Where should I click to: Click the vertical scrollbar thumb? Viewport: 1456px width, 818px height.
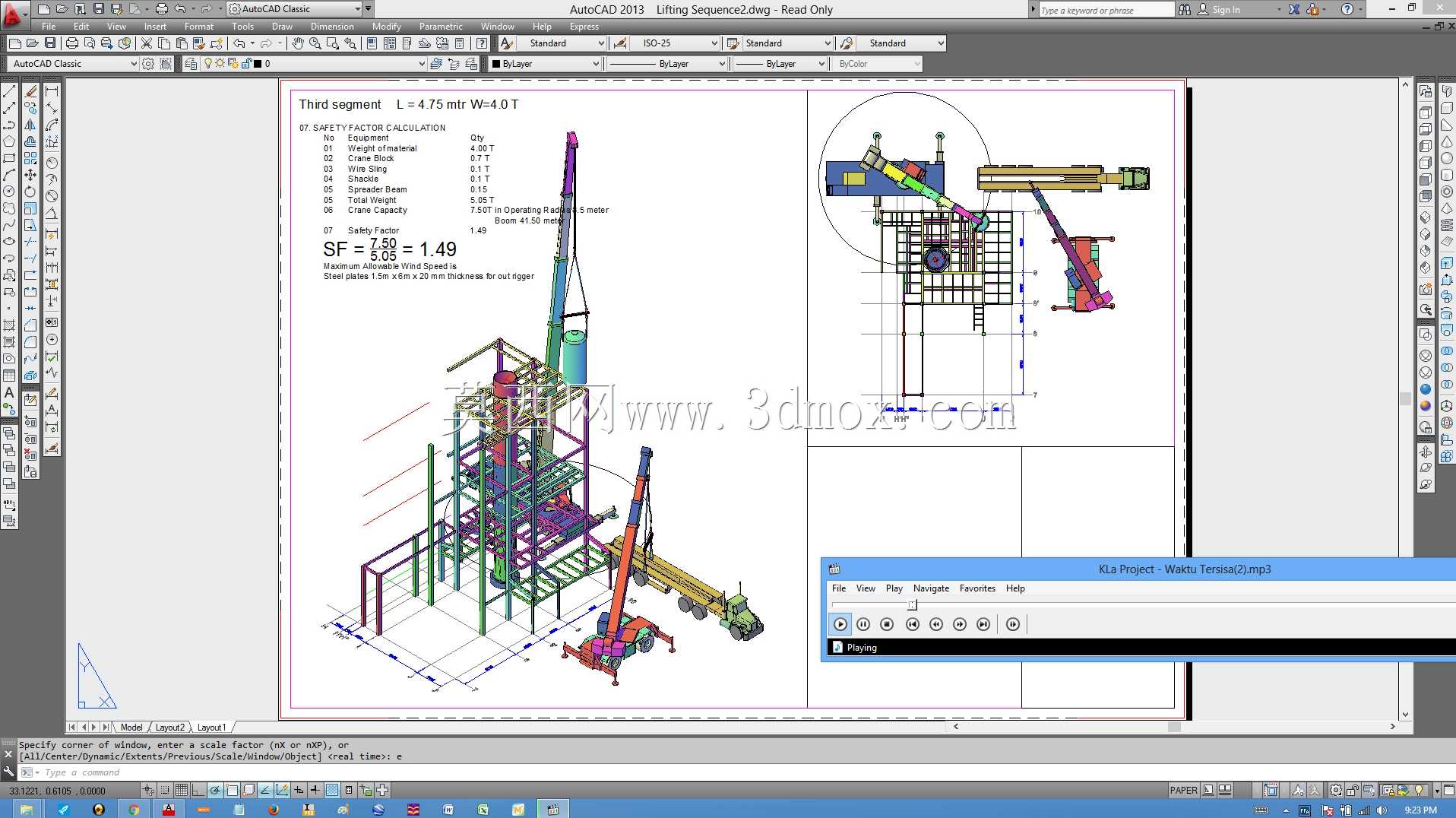pyautogui.click(x=1405, y=398)
